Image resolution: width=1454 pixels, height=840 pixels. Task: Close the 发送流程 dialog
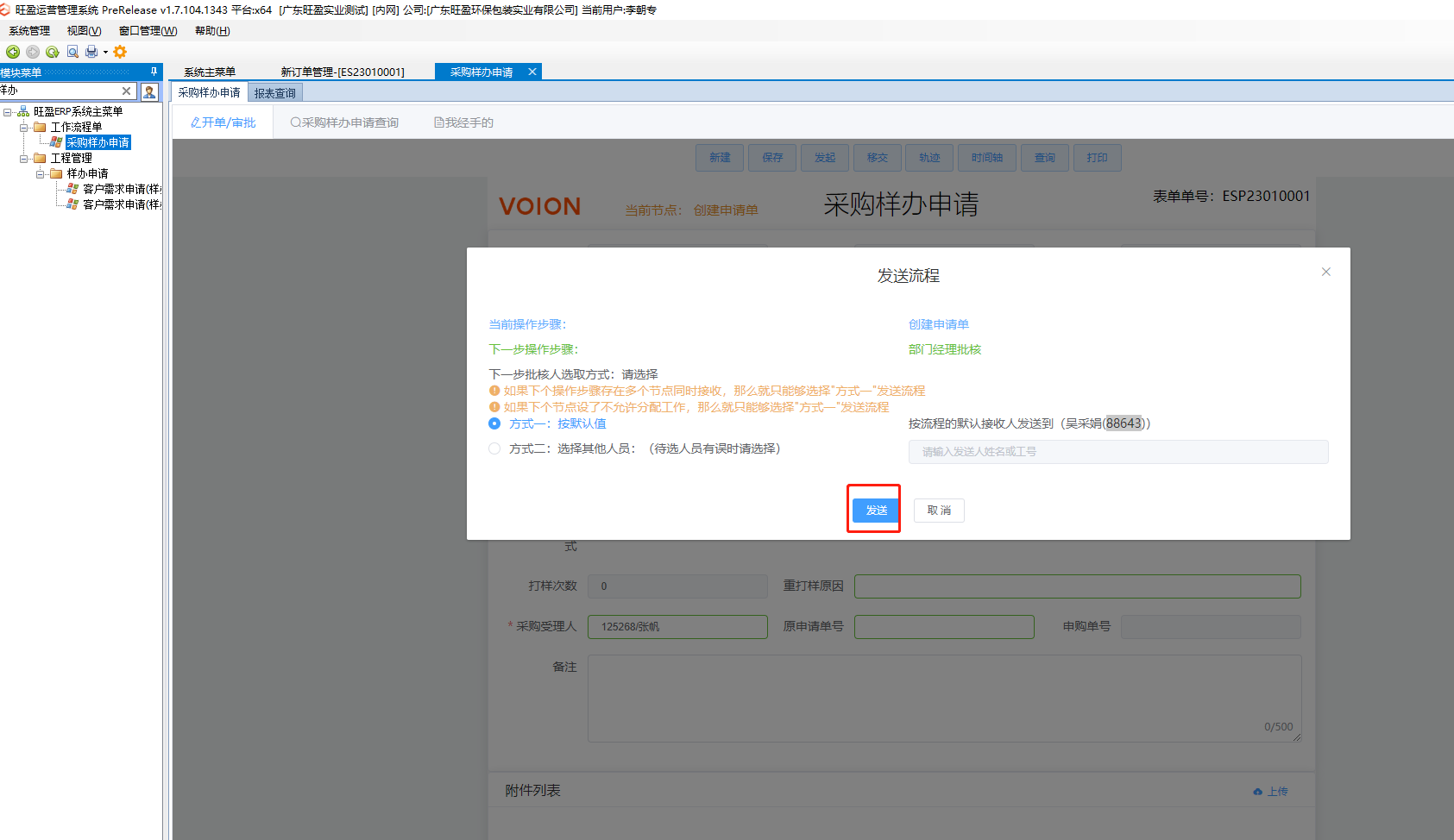pyautogui.click(x=1326, y=272)
